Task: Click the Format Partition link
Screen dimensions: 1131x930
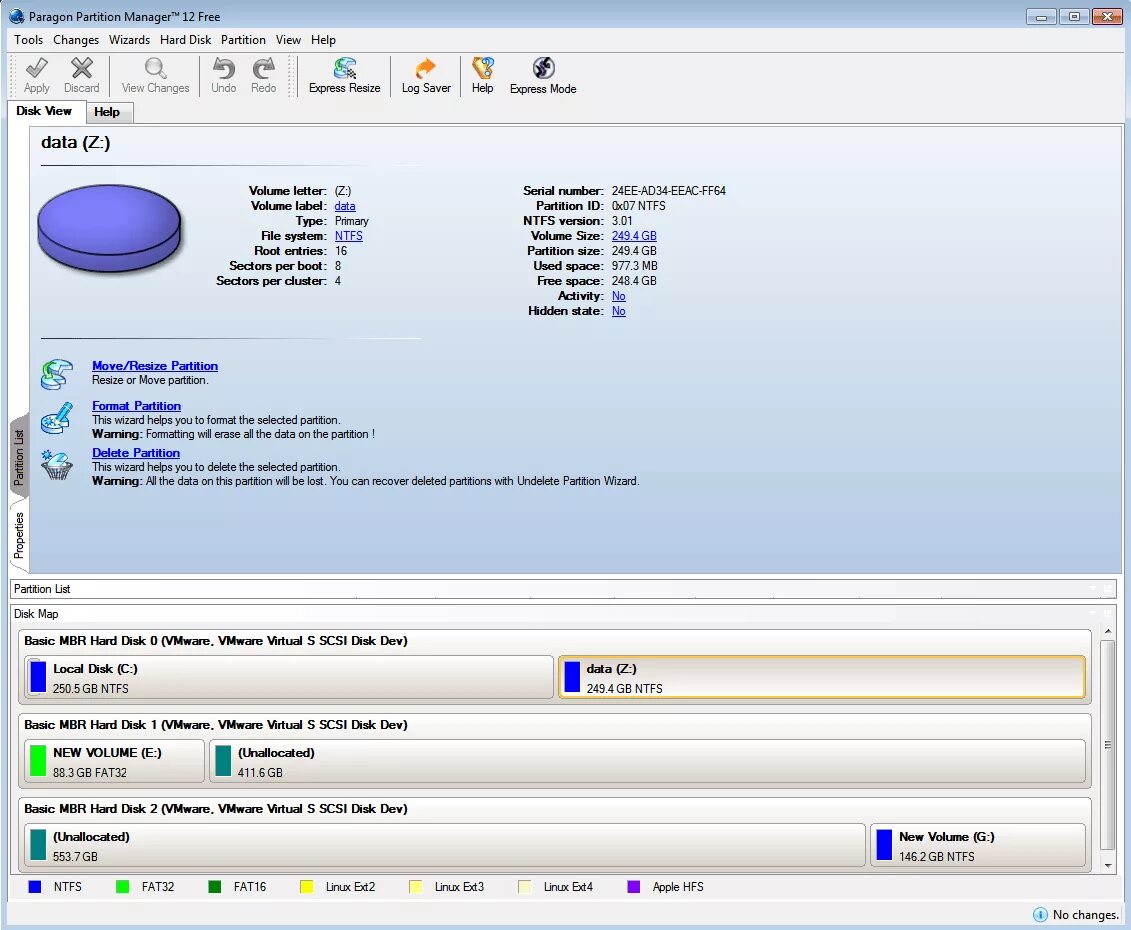Action: pyautogui.click(x=136, y=406)
